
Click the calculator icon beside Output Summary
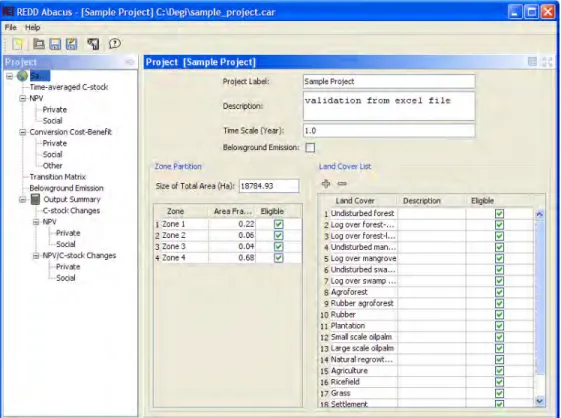point(35,199)
